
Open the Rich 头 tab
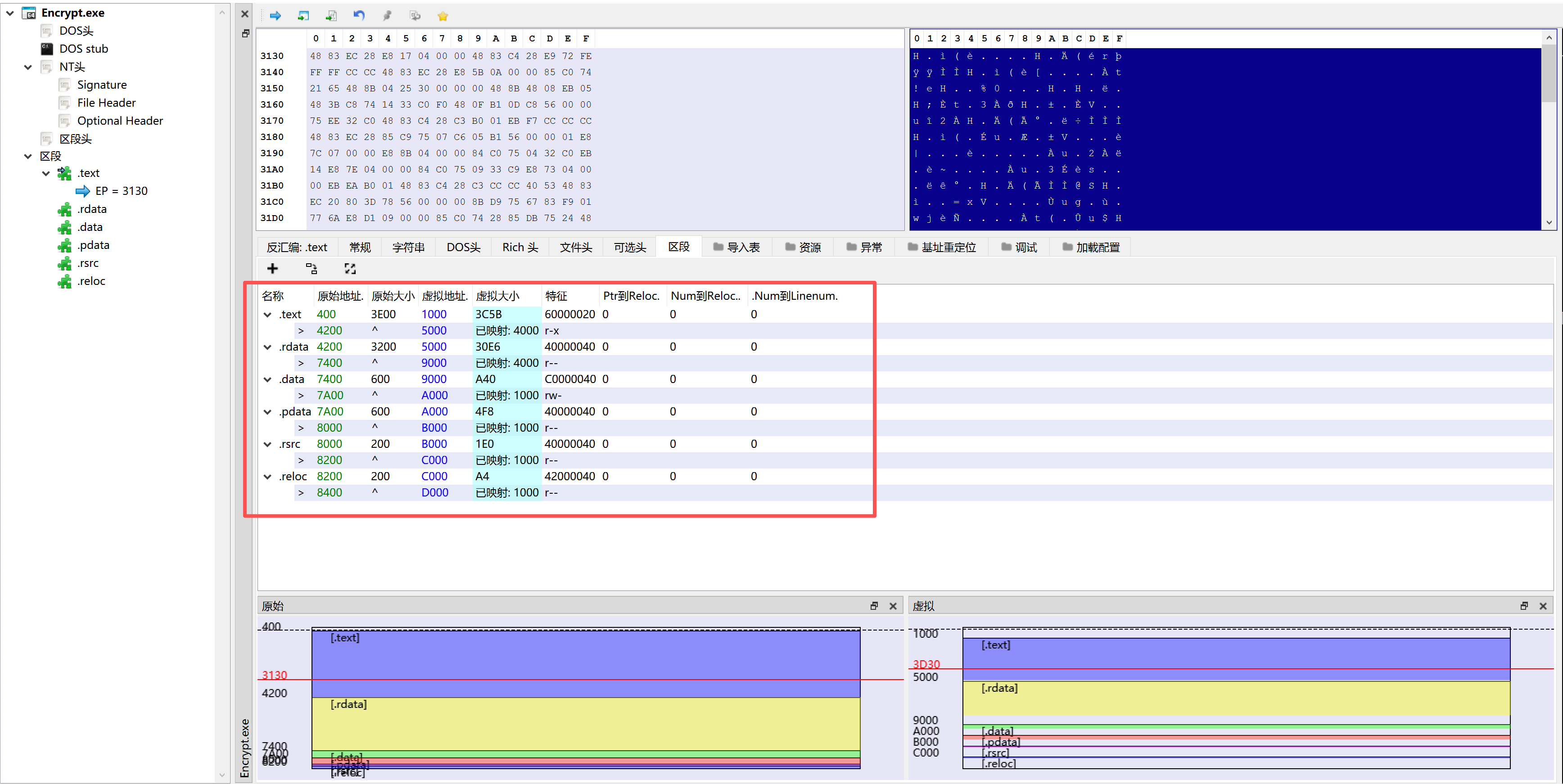[520, 247]
